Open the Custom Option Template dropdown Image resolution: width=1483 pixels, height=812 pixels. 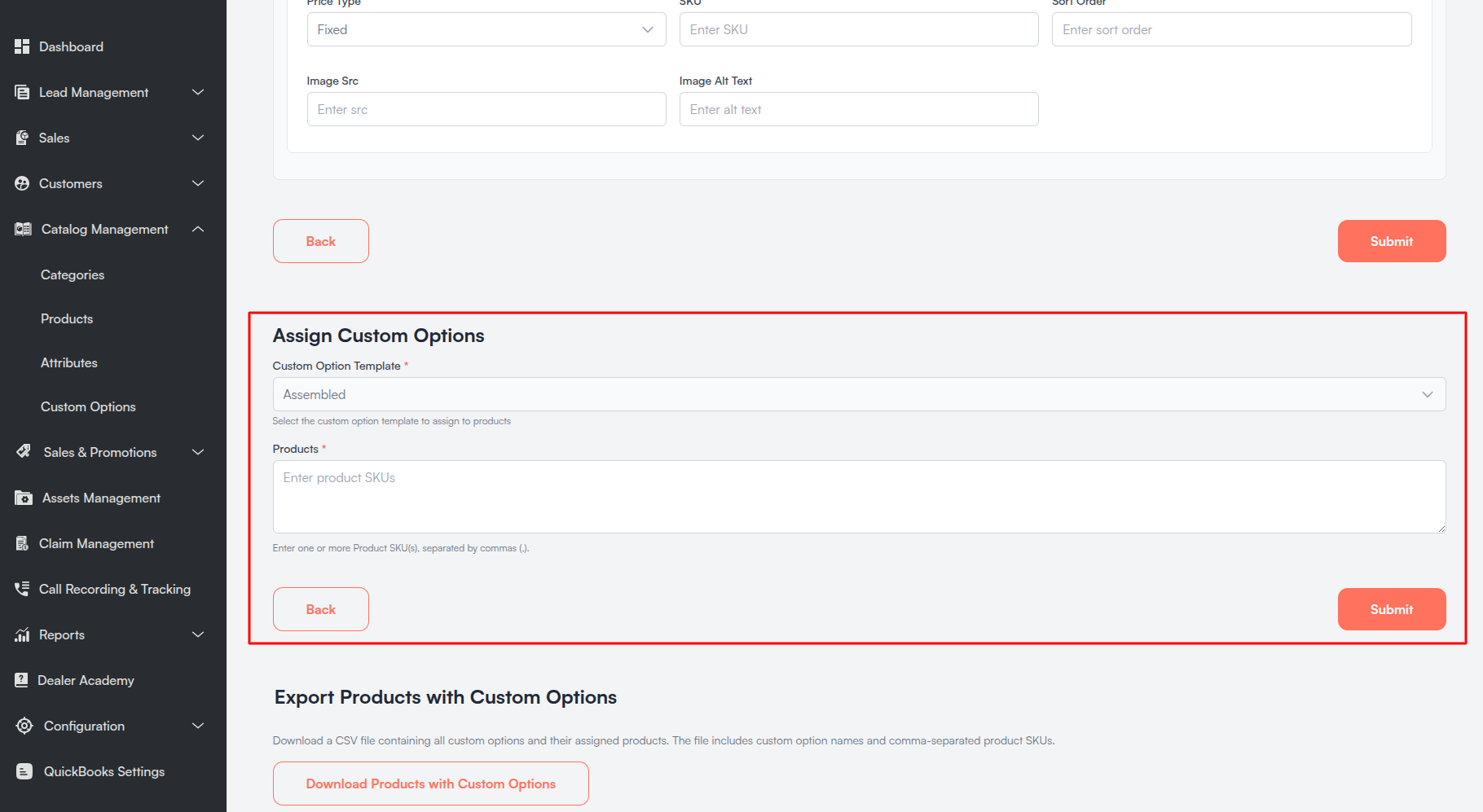click(x=859, y=394)
